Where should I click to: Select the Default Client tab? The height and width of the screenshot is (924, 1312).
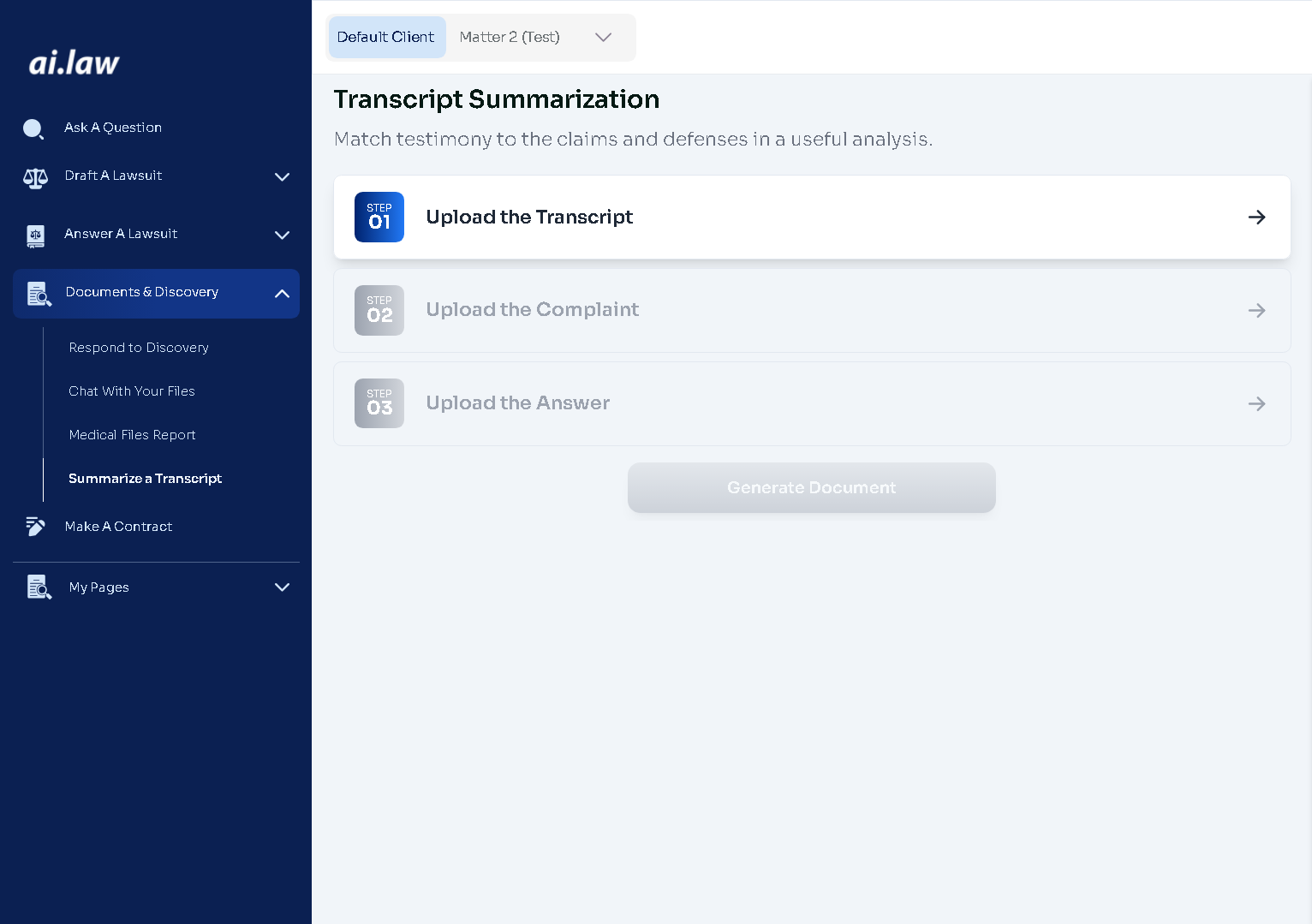[386, 38]
